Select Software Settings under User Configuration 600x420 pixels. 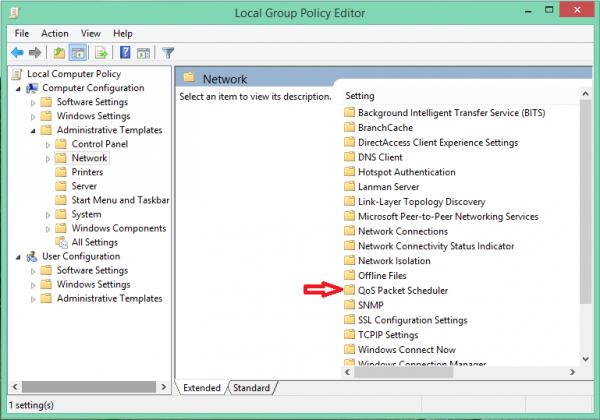click(92, 270)
